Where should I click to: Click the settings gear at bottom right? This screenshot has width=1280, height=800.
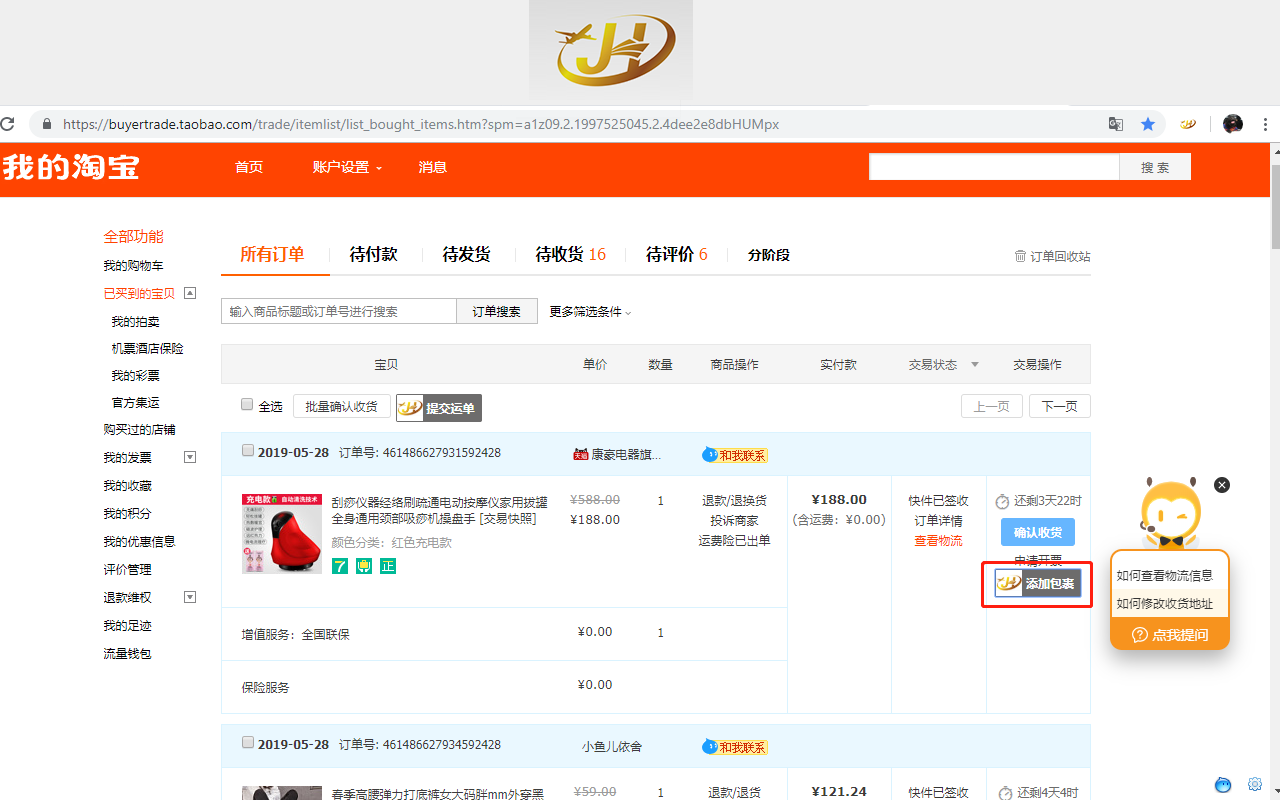(1255, 784)
